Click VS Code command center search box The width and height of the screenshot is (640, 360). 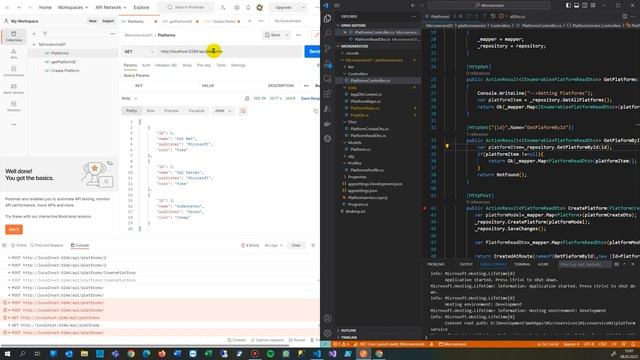[489, 5]
